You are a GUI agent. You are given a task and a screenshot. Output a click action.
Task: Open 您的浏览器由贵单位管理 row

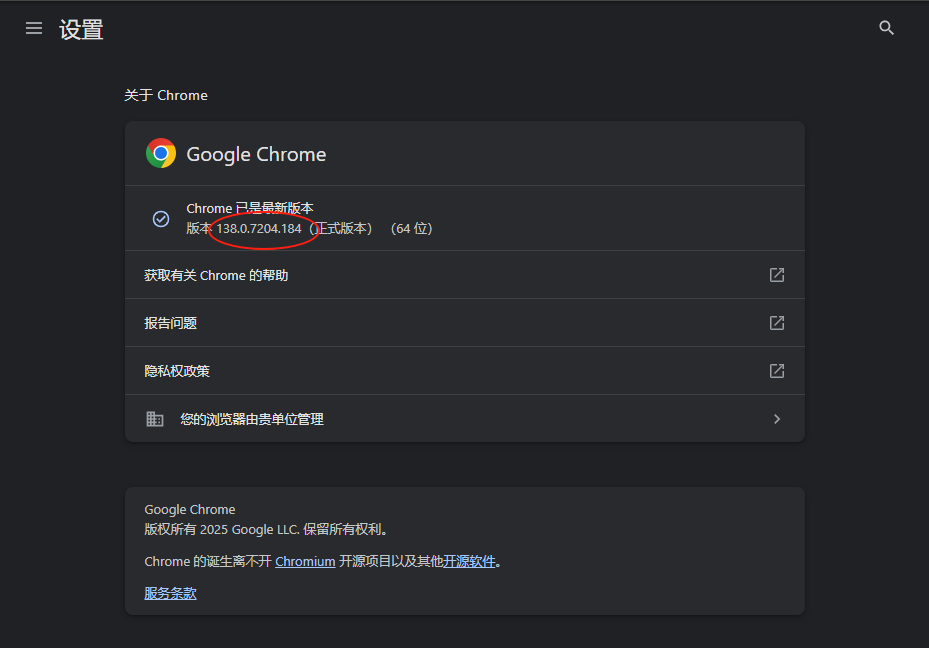pyautogui.click(x=464, y=419)
